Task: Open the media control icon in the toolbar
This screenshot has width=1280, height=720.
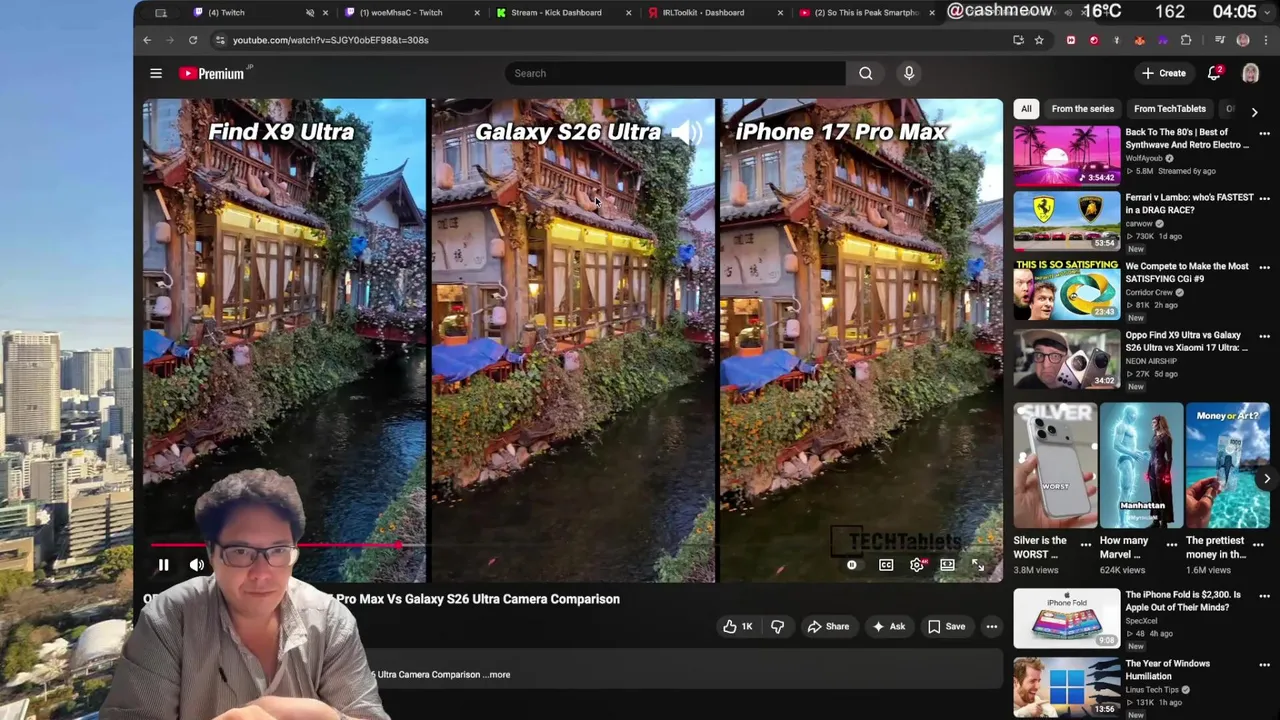Action: click(1220, 40)
